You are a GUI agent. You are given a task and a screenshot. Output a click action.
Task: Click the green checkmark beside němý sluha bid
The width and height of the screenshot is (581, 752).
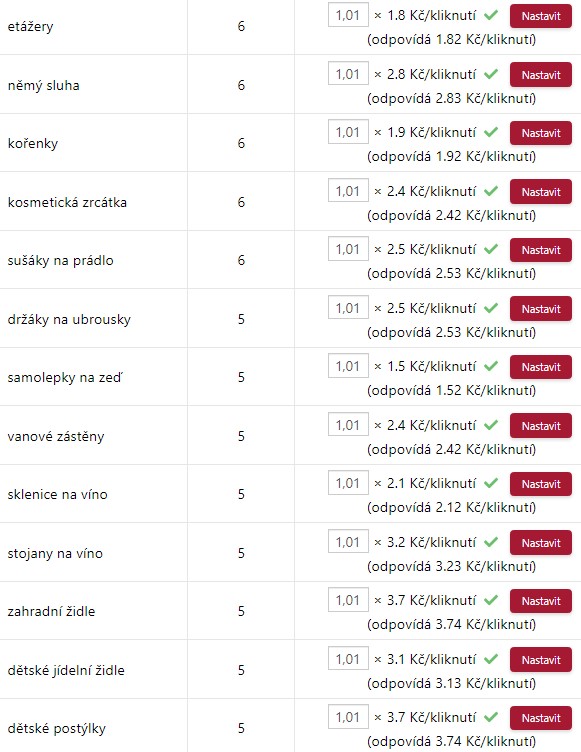pyautogui.click(x=491, y=74)
